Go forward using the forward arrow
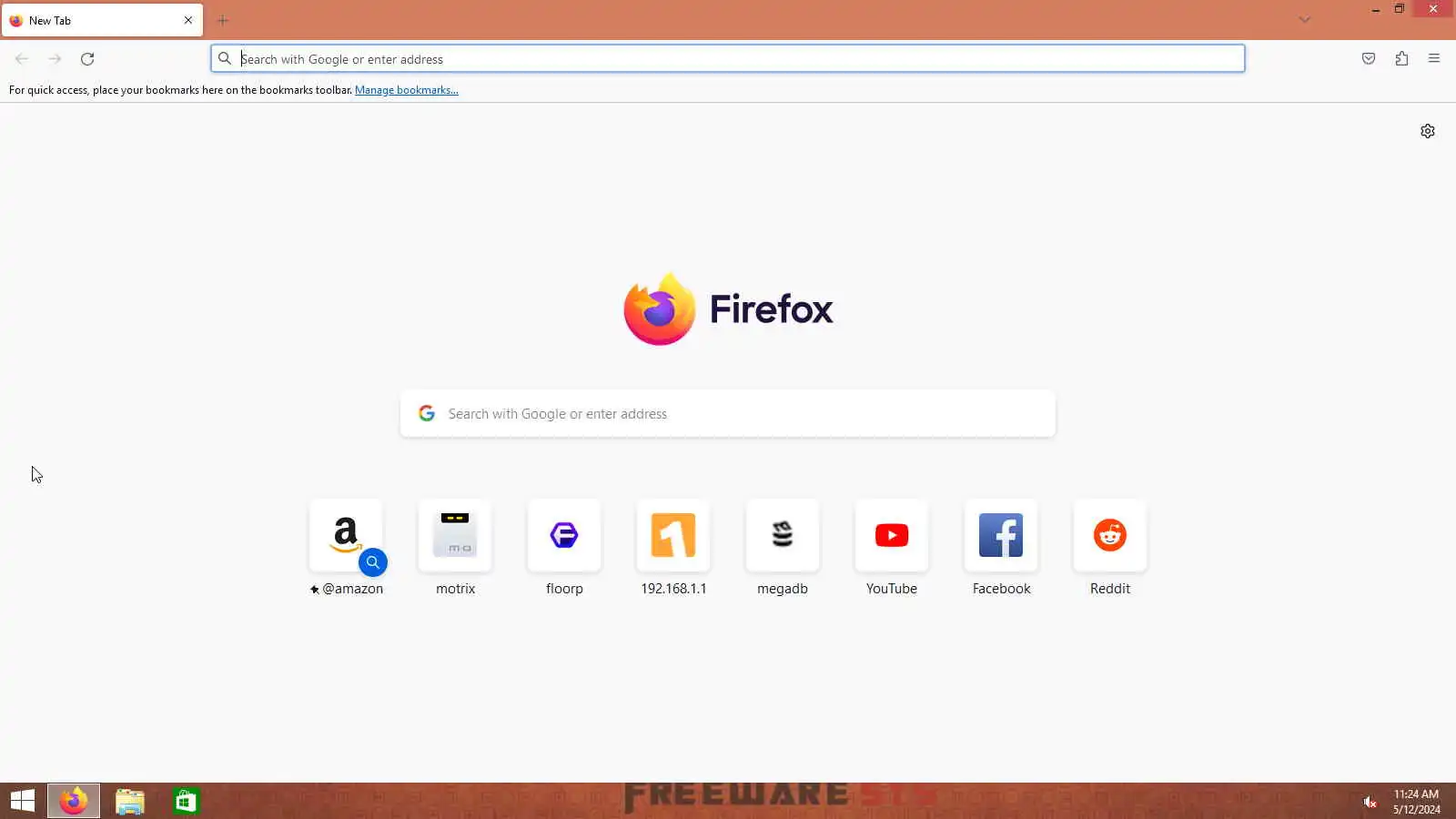Screen dimensions: 1456x819 pos(55,59)
